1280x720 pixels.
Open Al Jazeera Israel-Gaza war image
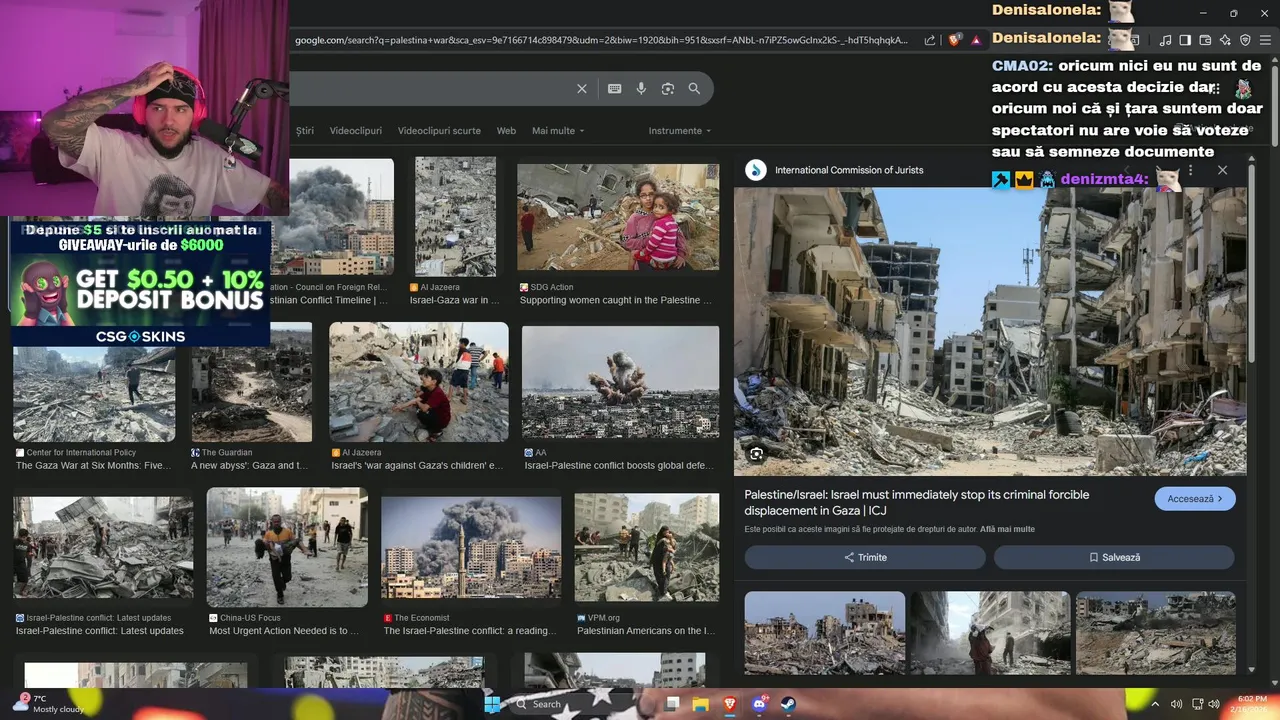pyautogui.click(x=456, y=216)
